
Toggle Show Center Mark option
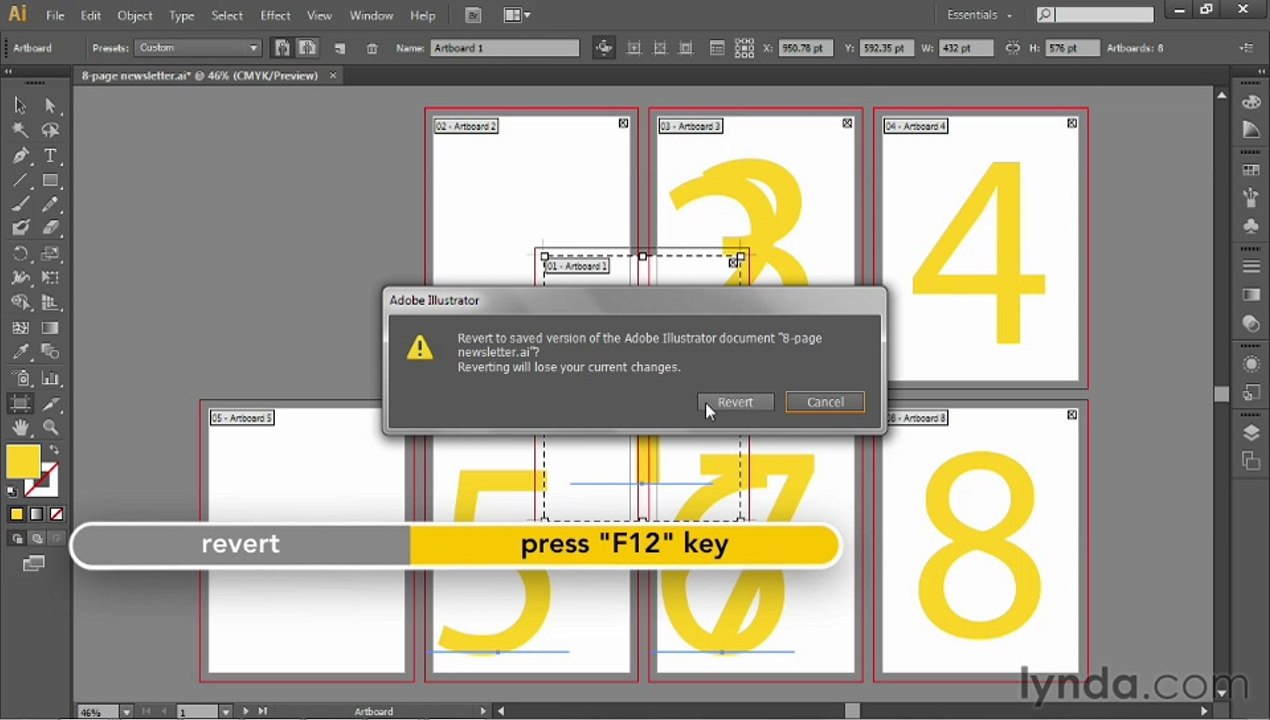pos(634,48)
